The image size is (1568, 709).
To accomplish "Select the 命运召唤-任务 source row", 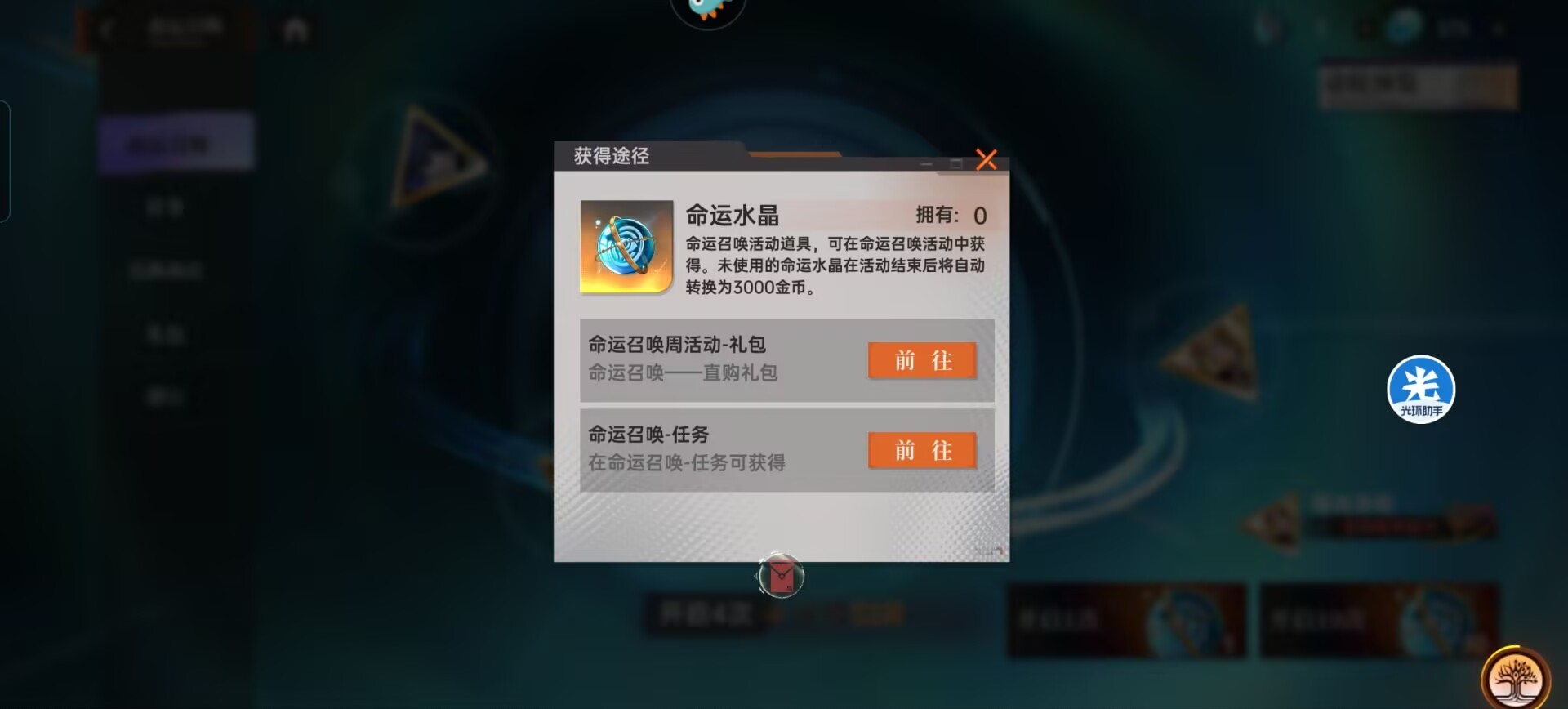I will (x=786, y=450).
